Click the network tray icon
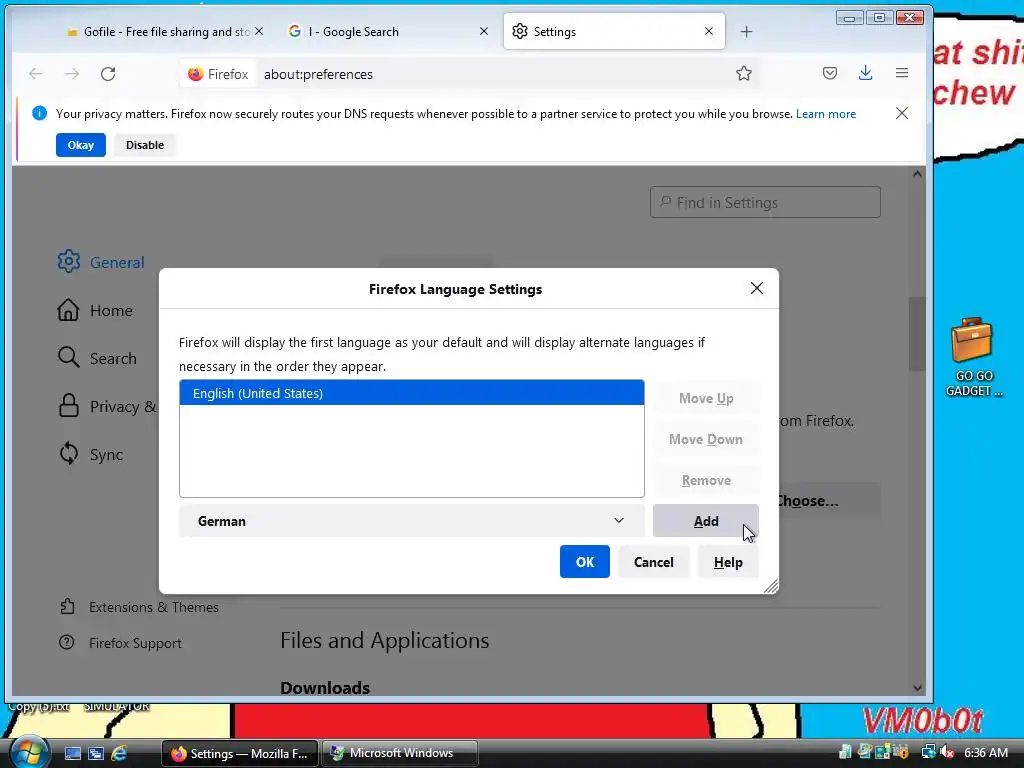Viewport: 1024px width, 768px height. pyautogui.click(x=928, y=752)
